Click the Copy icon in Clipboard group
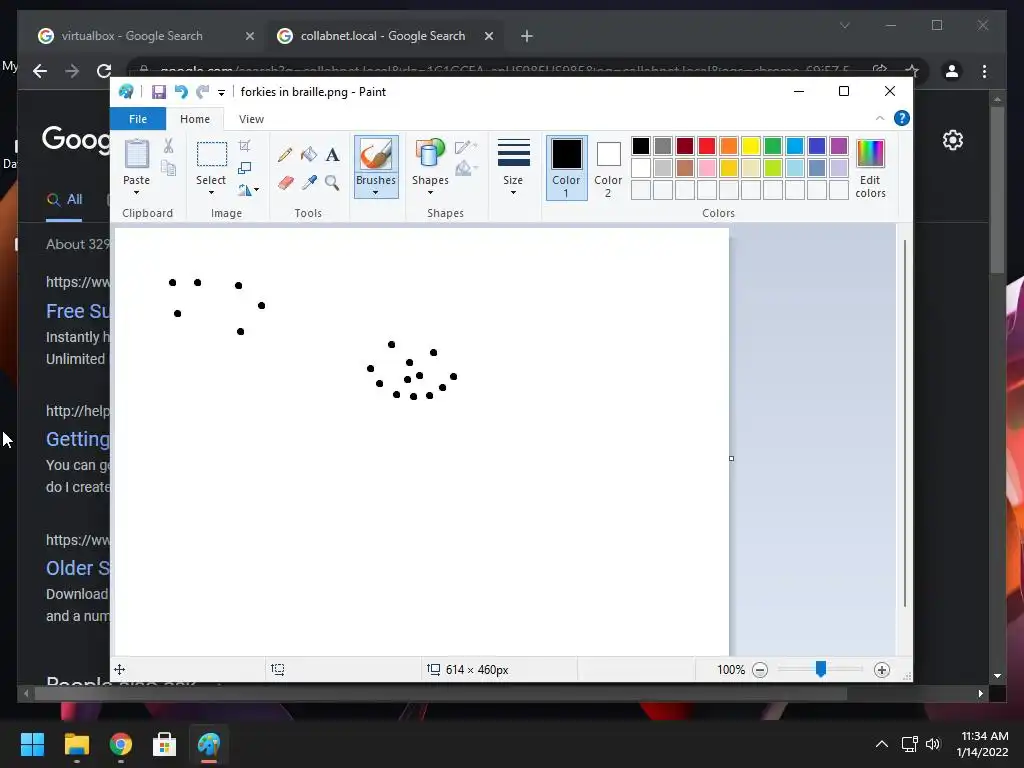This screenshot has height=768, width=1024. pyautogui.click(x=168, y=168)
